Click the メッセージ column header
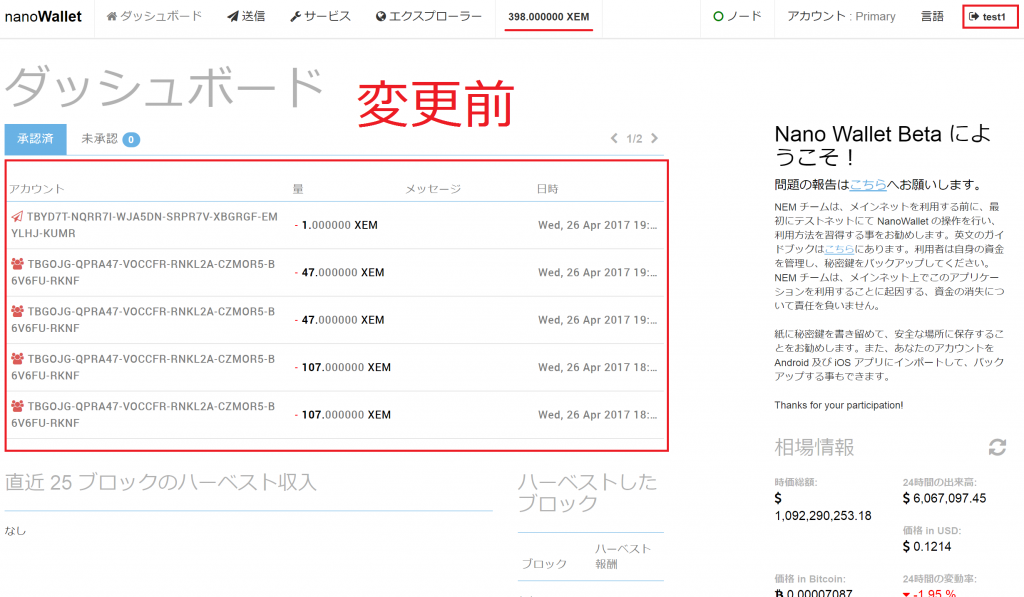The width and height of the screenshot is (1024, 597). point(433,189)
